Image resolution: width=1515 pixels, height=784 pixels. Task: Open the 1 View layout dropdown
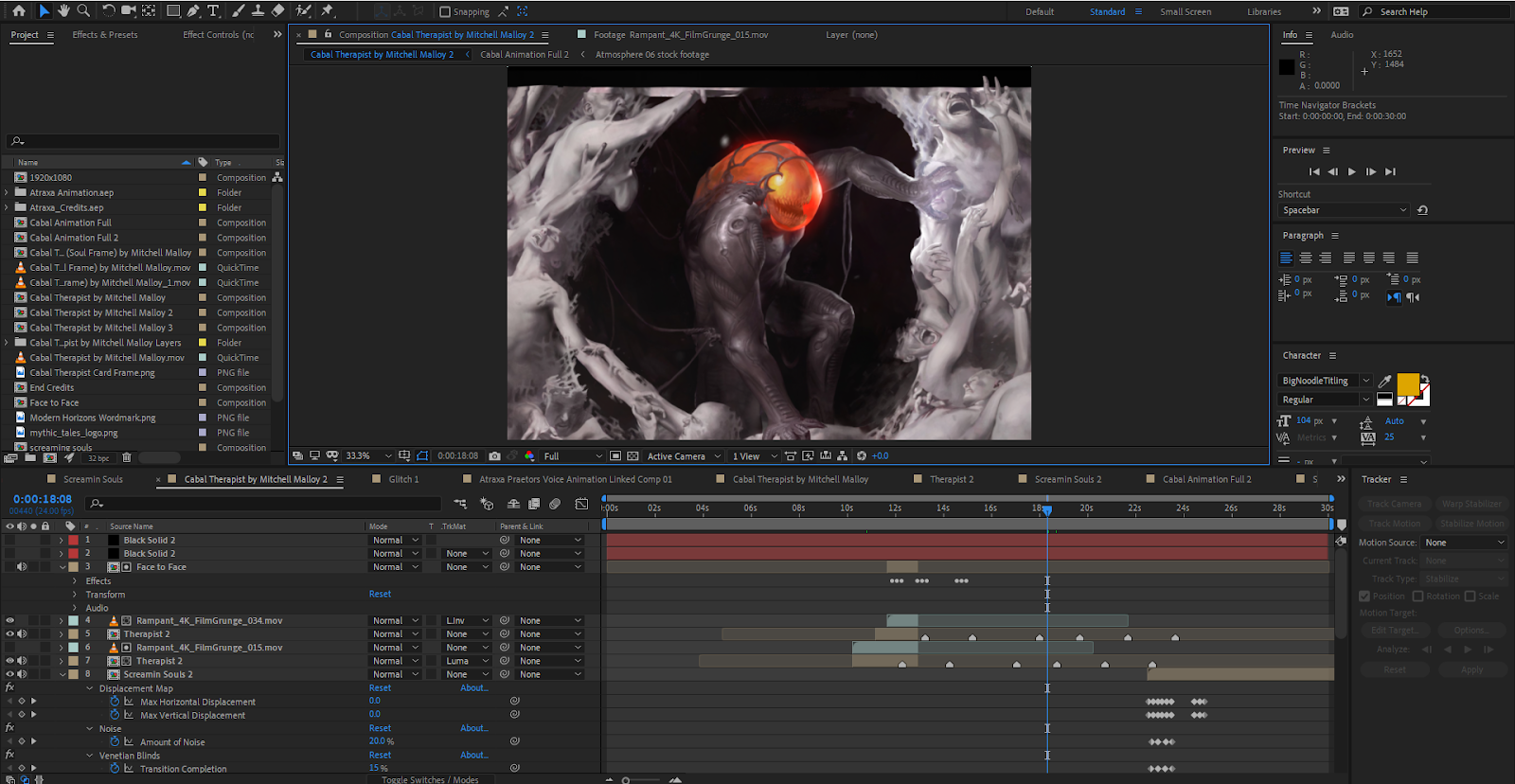pos(755,456)
